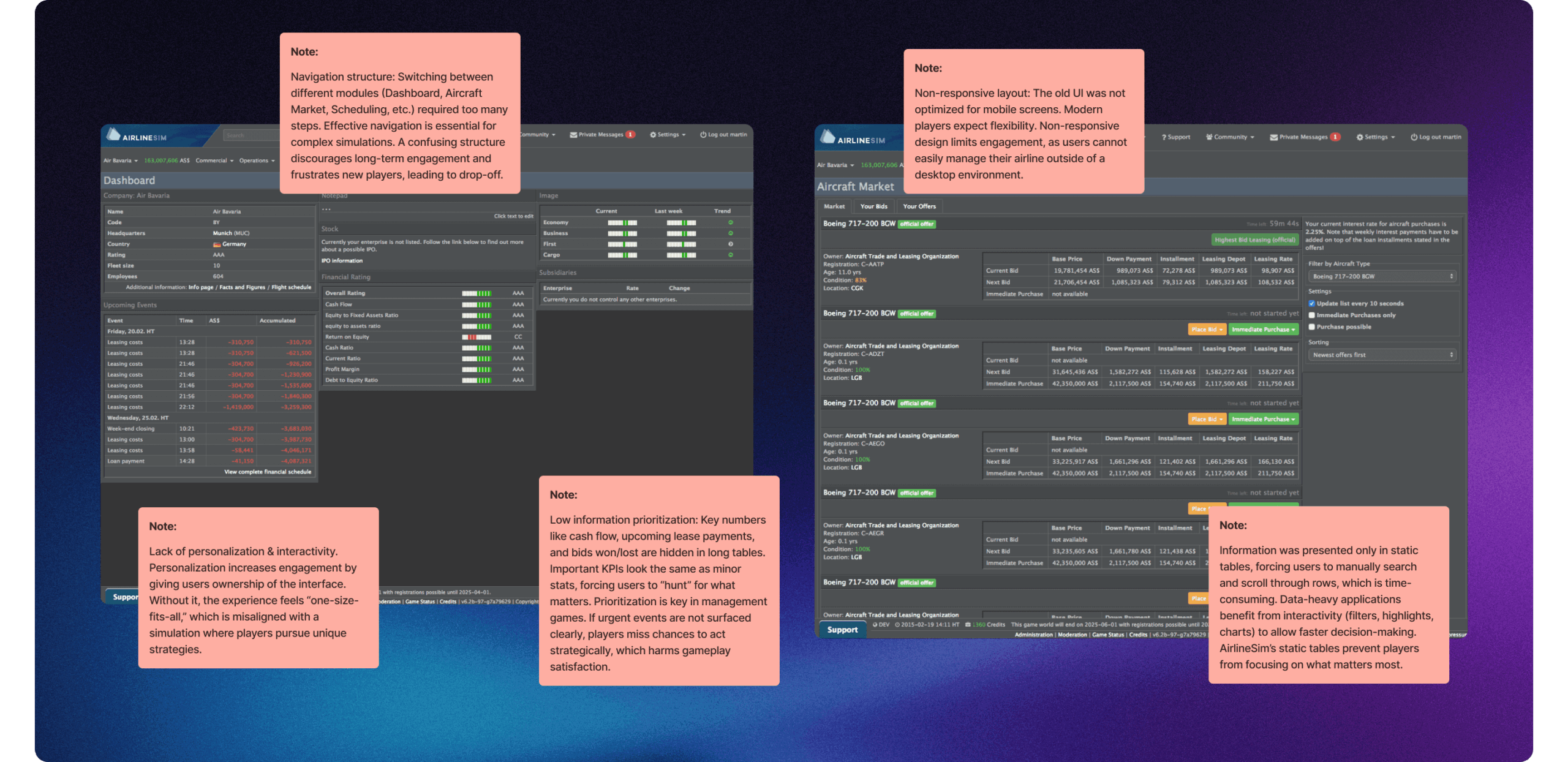Open the Commercial menu dropdown

tap(214, 160)
